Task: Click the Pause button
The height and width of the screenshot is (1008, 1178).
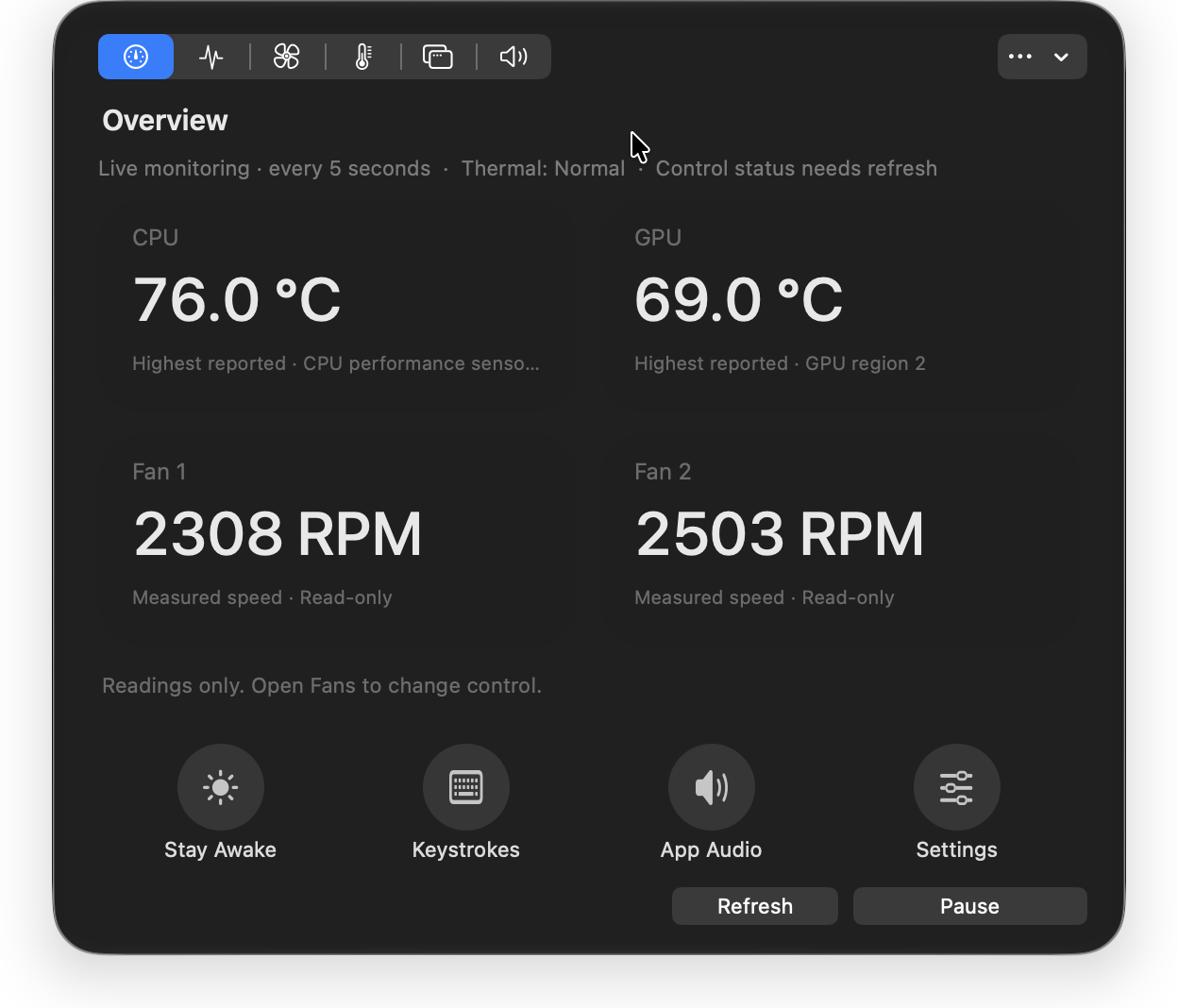Action: [x=970, y=906]
